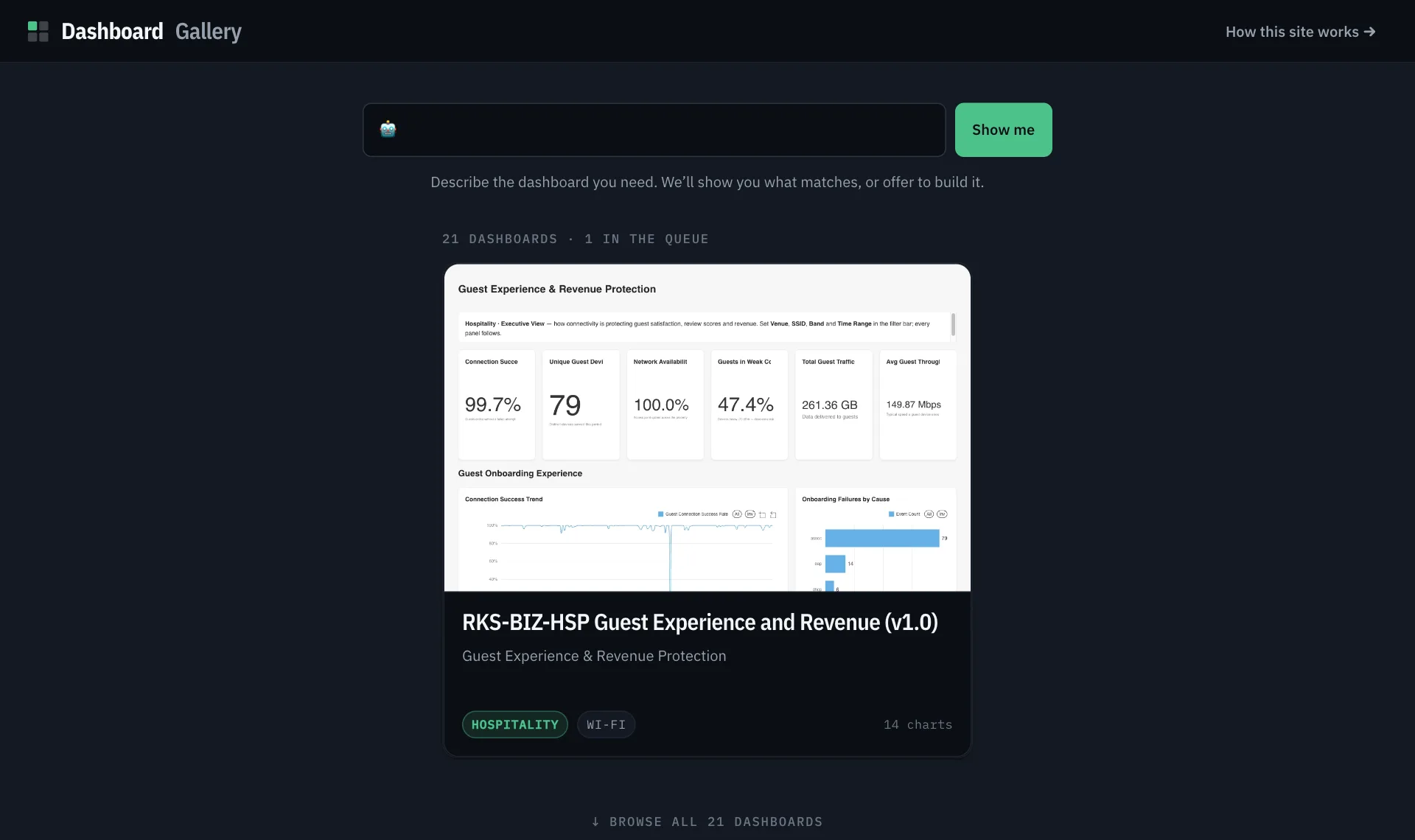This screenshot has width=1415, height=840.
Task: Click Browse all 21 dashboards link
Action: (x=707, y=822)
